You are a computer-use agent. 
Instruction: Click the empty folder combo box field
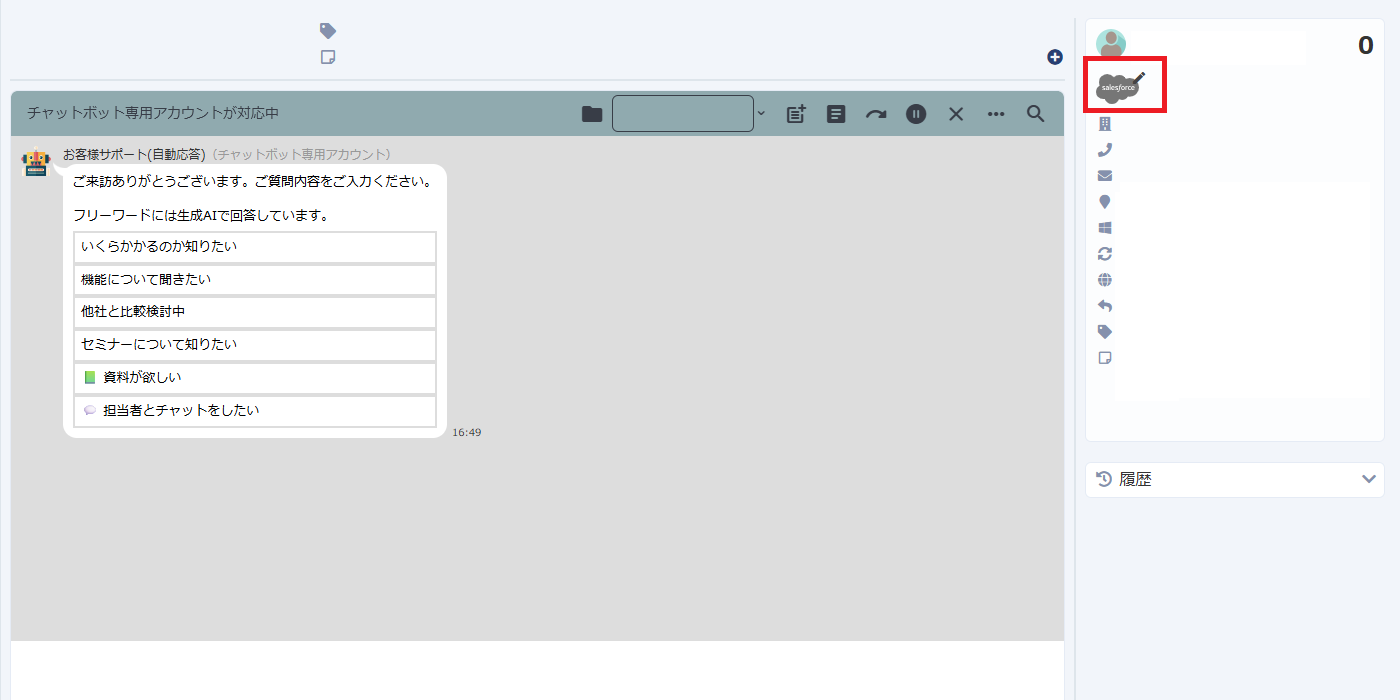pyautogui.click(x=682, y=114)
